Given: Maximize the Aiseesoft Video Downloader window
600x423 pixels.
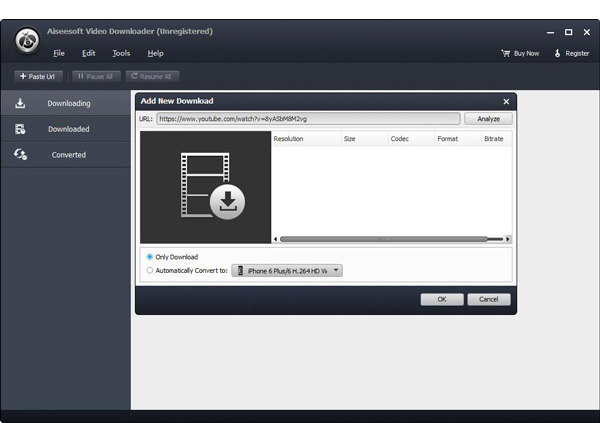Looking at the screenshot, I should pos(569,33).
